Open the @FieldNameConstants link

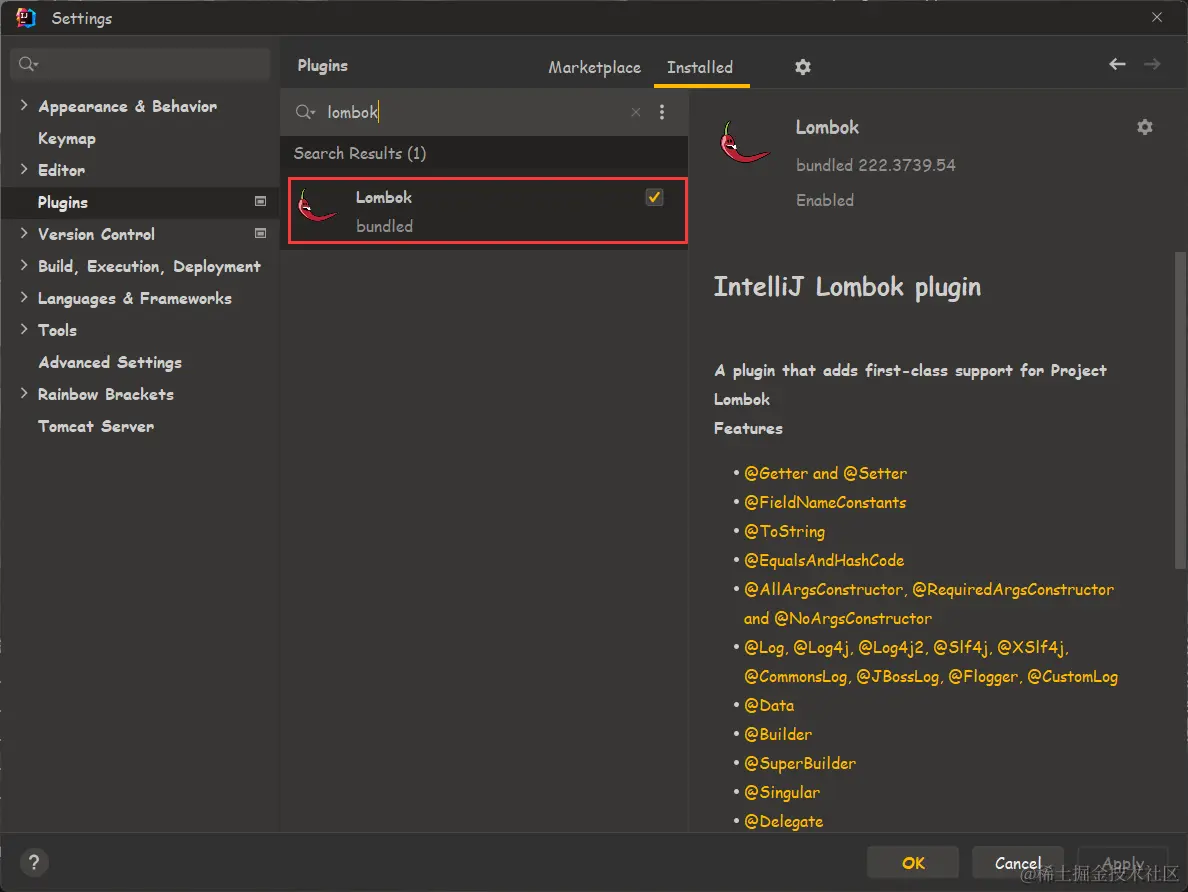tap(824, 502)
